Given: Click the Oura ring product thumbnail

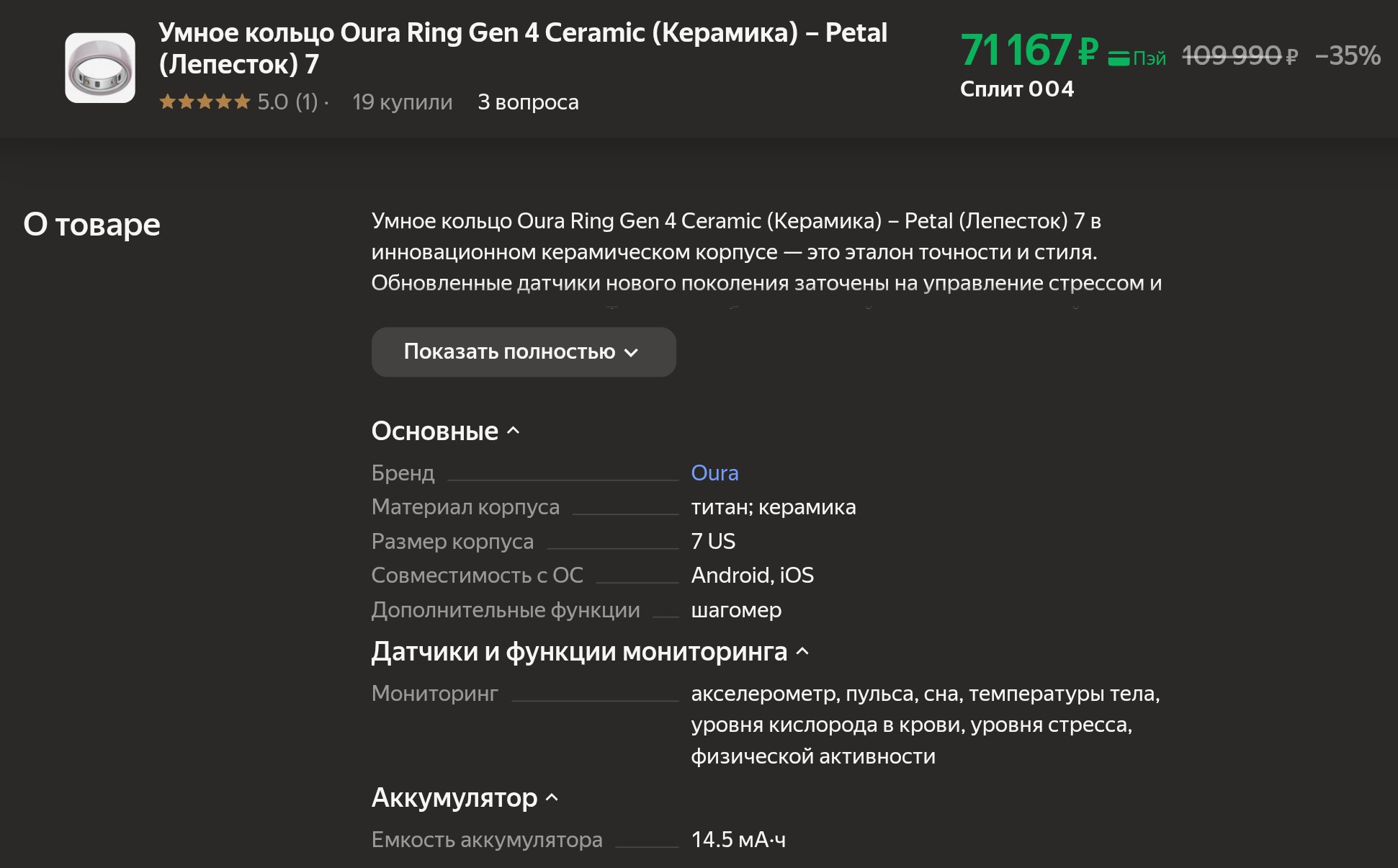Looking at the screenshot, I should [100, 68].
